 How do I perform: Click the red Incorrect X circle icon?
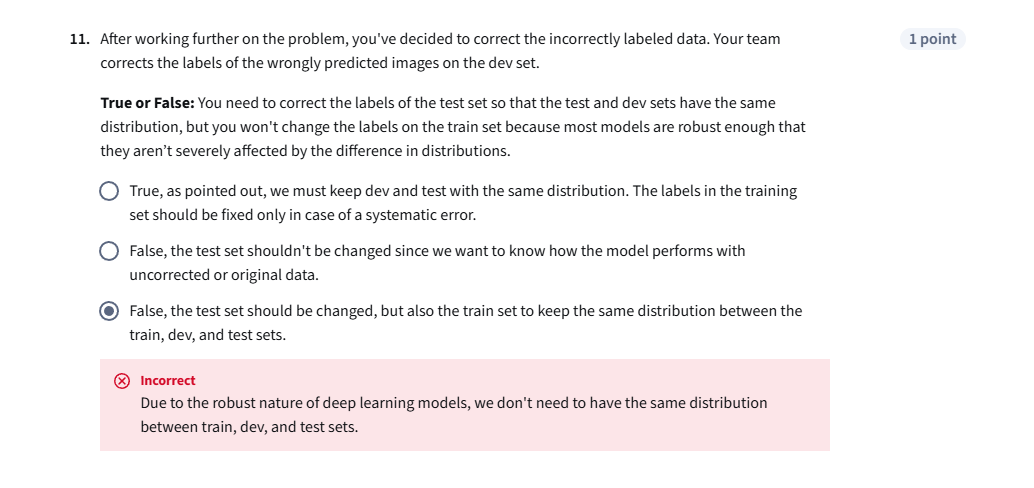coord(122,381)
